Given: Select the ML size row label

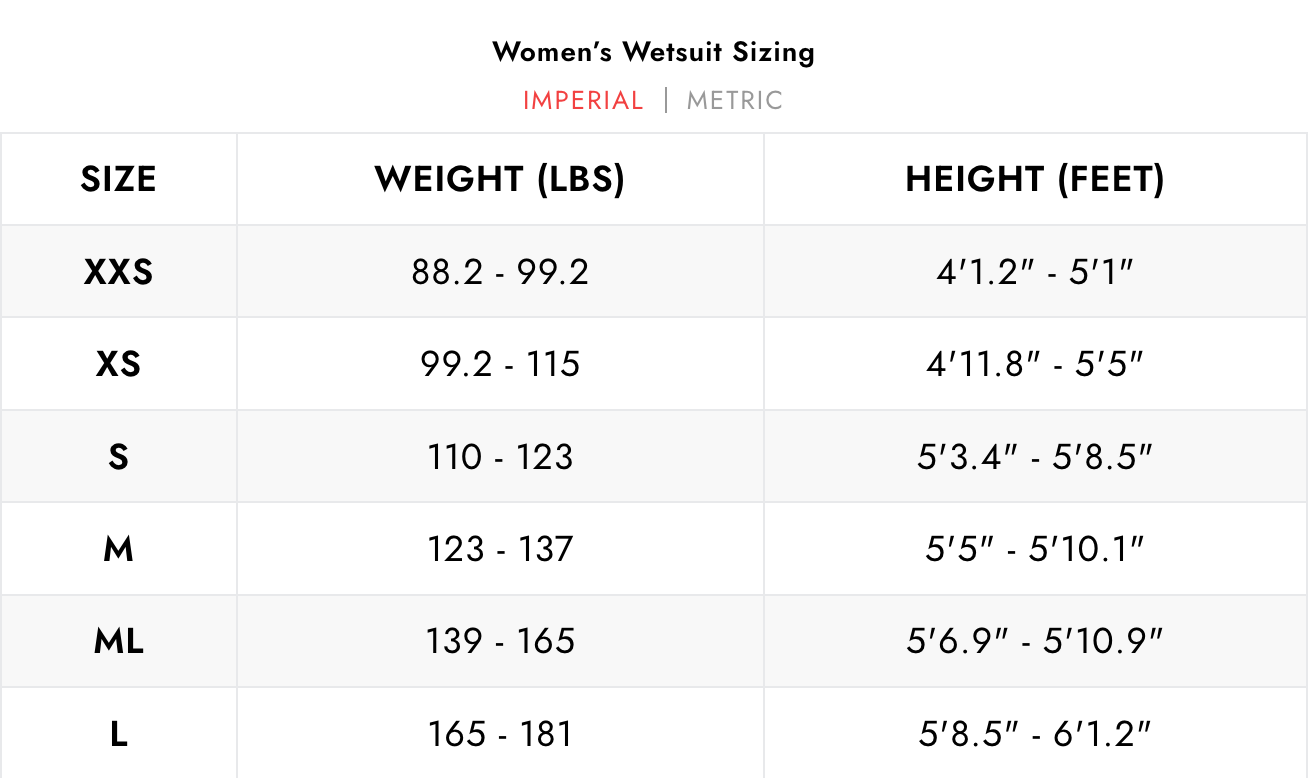Looking at the screenshot, I should click(118, 641).
